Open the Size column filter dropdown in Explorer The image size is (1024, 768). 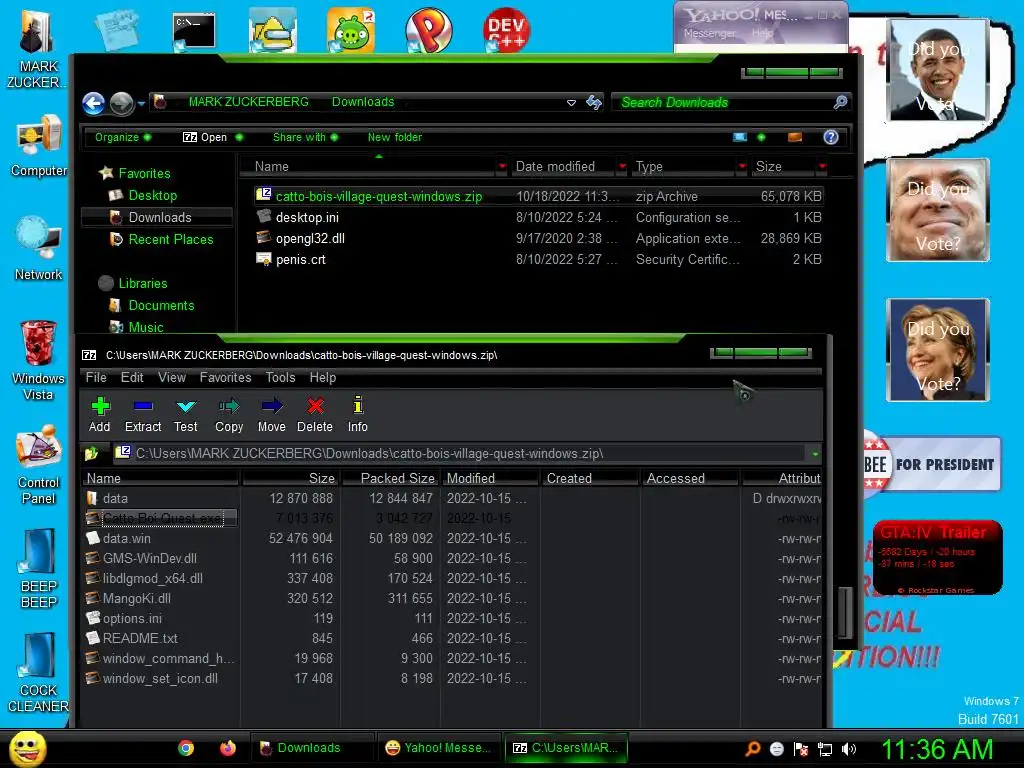pos(822,167)
